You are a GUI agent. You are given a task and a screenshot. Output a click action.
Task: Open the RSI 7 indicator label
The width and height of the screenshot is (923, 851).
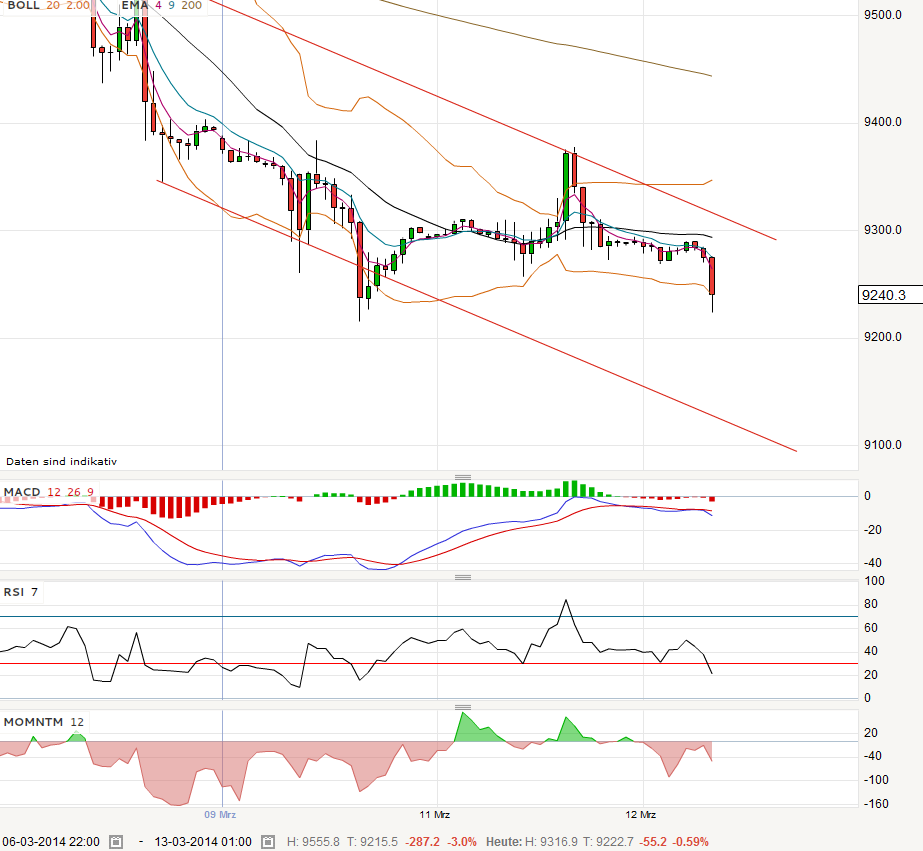(x=21, y=592)
